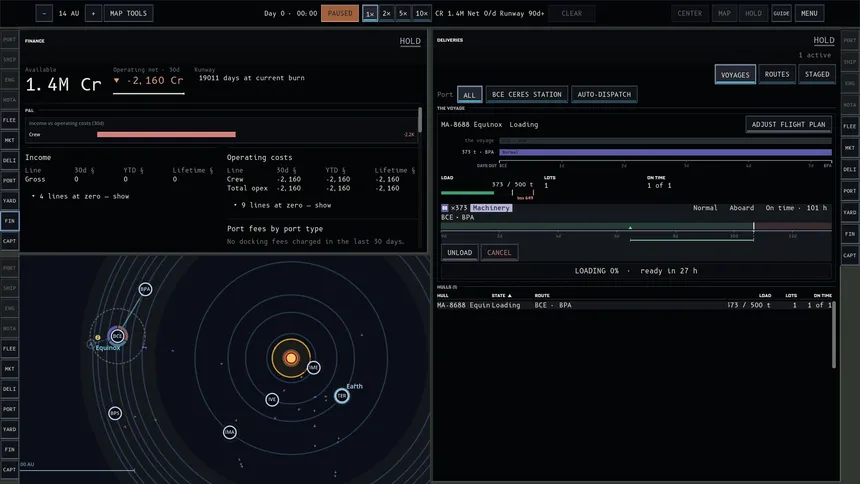Click the CENTER button in top bar
The width and height of the screenshot is (860, 484).
point(689,13)
